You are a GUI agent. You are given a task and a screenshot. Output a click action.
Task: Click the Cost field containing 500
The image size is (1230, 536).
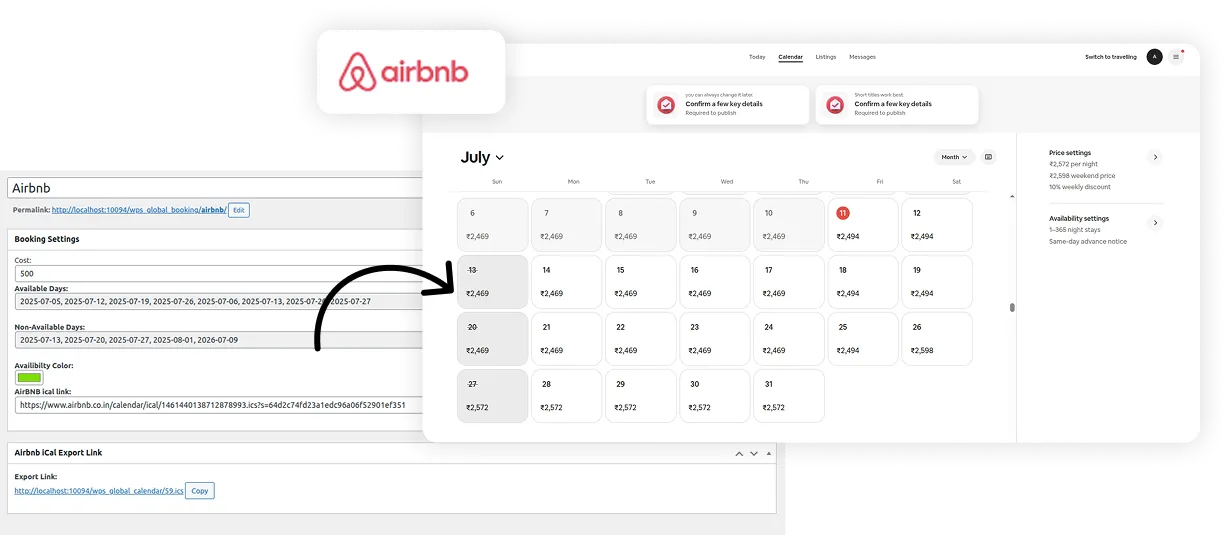pos(219,273)
